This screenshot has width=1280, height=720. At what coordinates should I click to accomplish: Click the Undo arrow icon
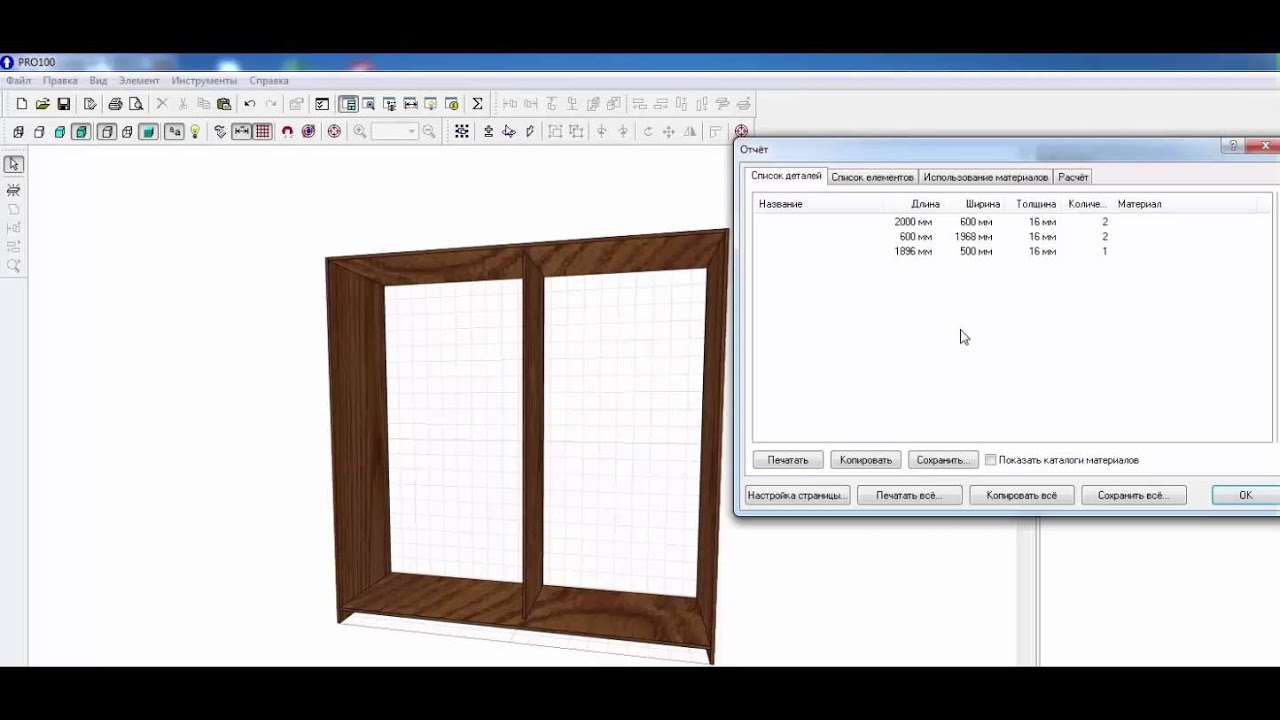click(x=250, y=104)
